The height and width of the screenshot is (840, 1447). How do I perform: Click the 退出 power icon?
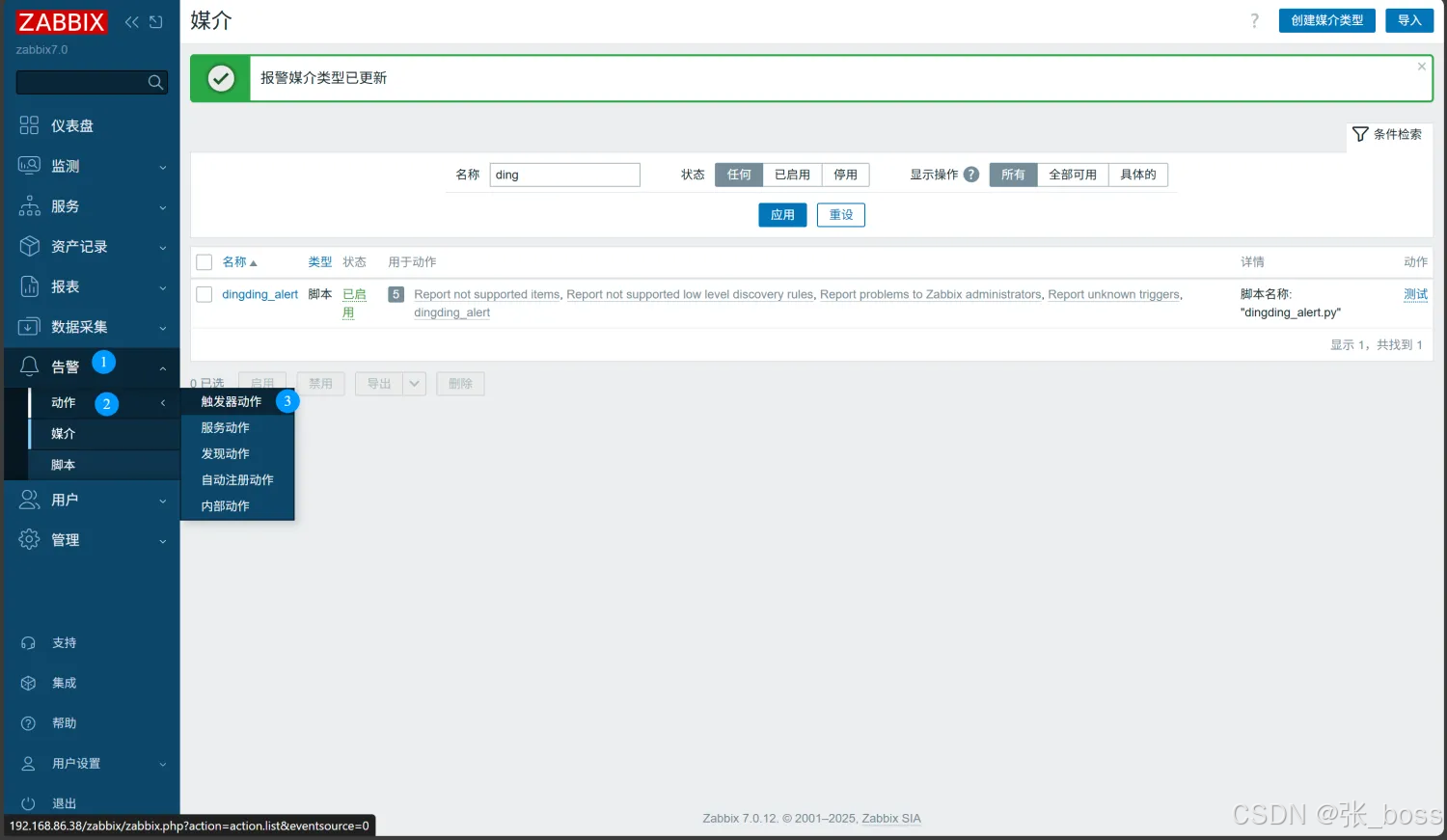[x=28, y=803]
